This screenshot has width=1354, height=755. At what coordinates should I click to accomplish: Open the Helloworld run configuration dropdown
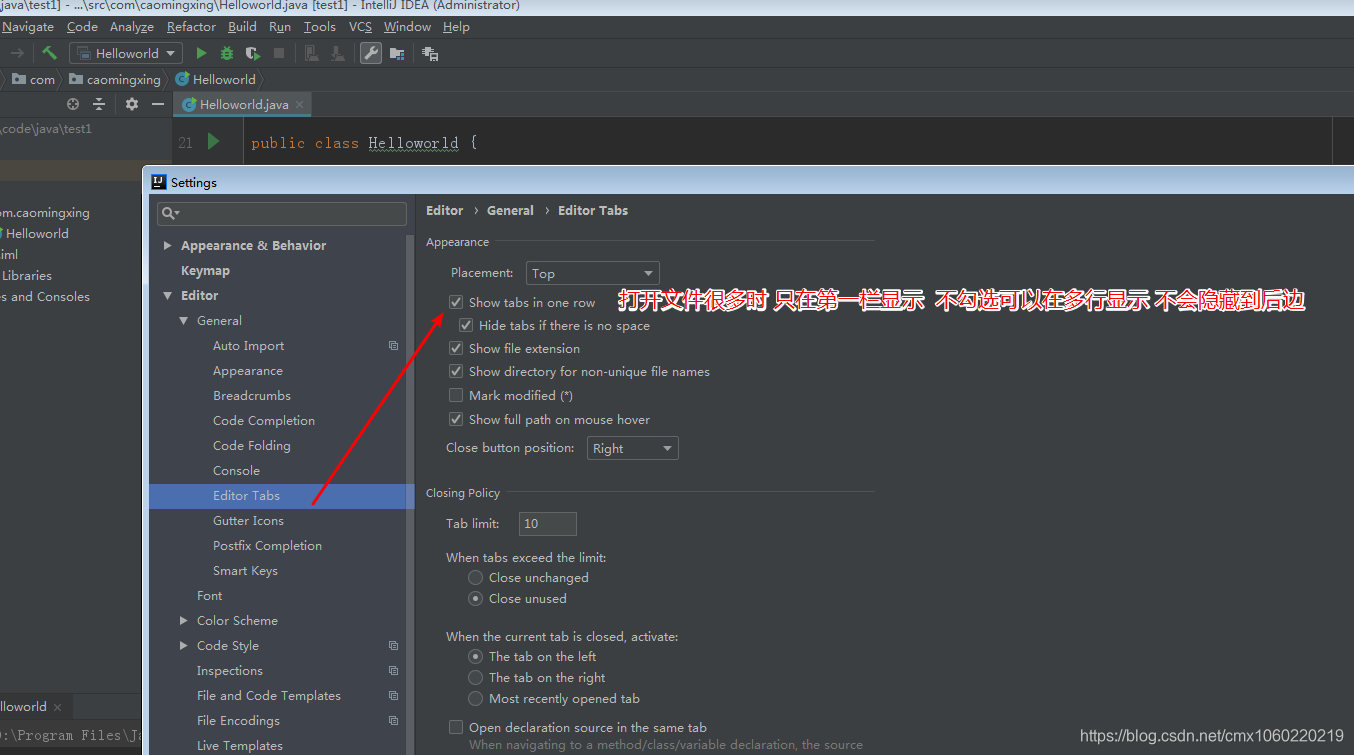(125, 53)
